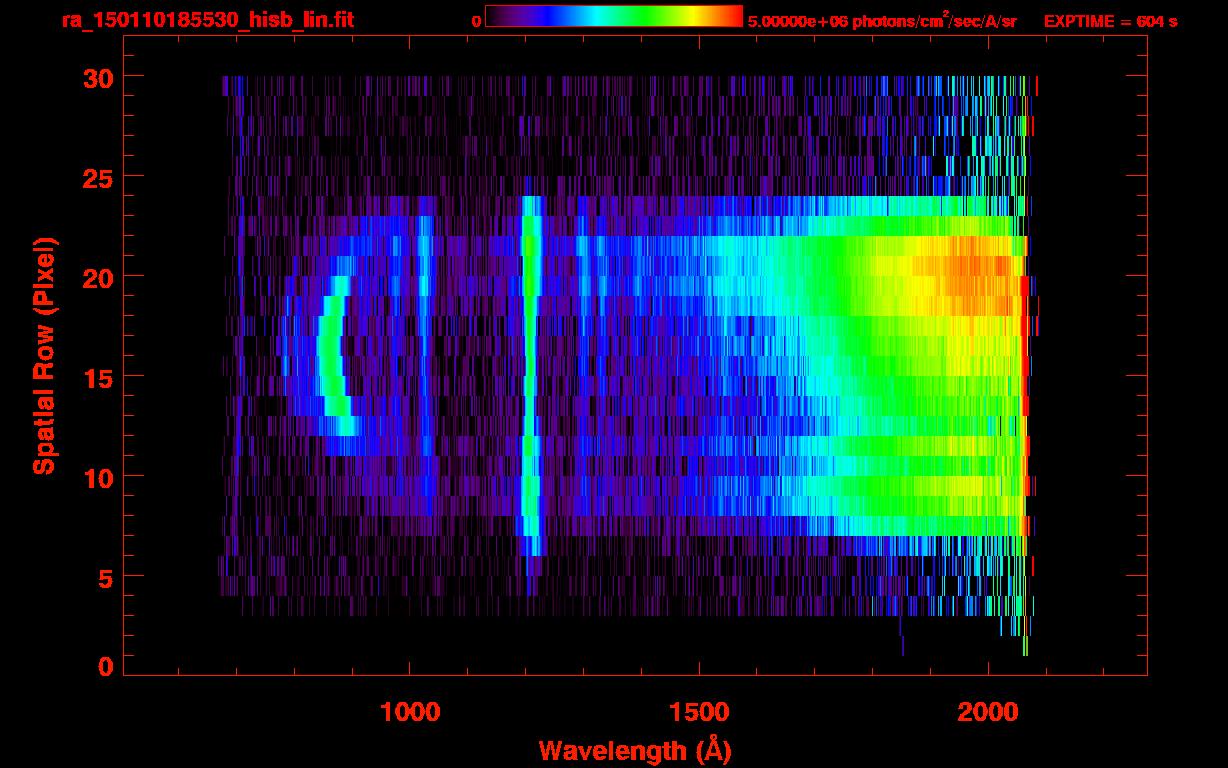The width and height of the screenshot is (1228, 768).
Task: Click the spatial row 30 tick label
Action: 96,78
